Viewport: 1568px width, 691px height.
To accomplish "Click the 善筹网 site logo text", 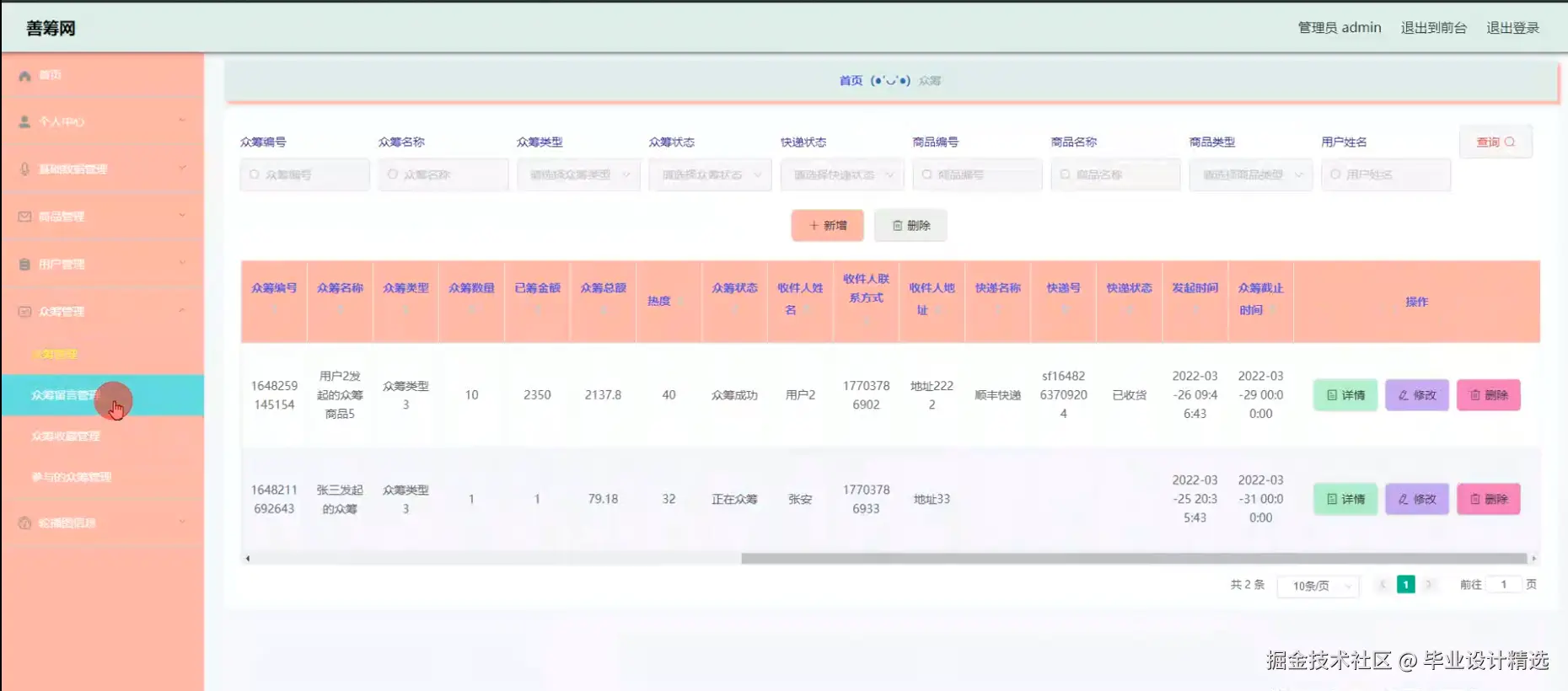I will click(x=51, y=29).
